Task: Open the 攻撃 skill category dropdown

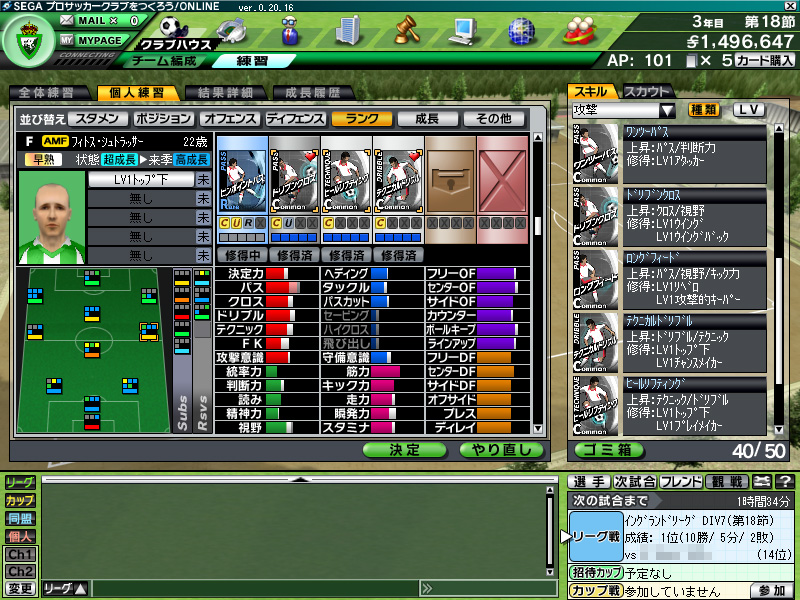Action: [x=624, y=110]
